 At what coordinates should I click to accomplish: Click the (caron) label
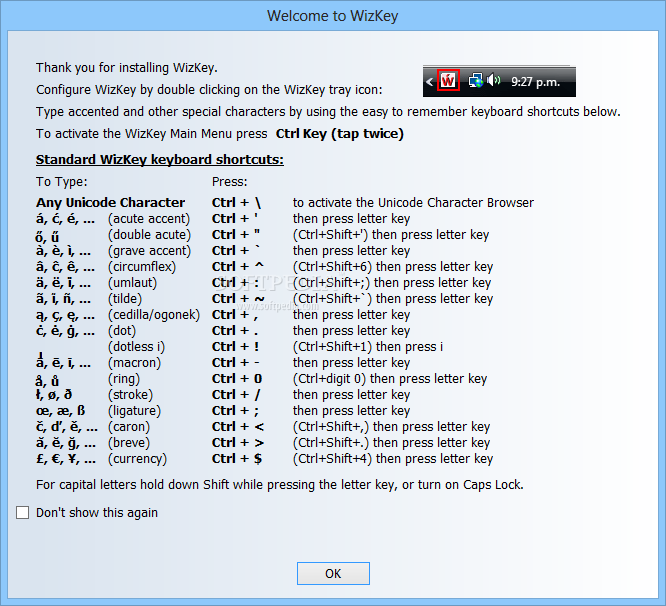click(x=129, y=427)
